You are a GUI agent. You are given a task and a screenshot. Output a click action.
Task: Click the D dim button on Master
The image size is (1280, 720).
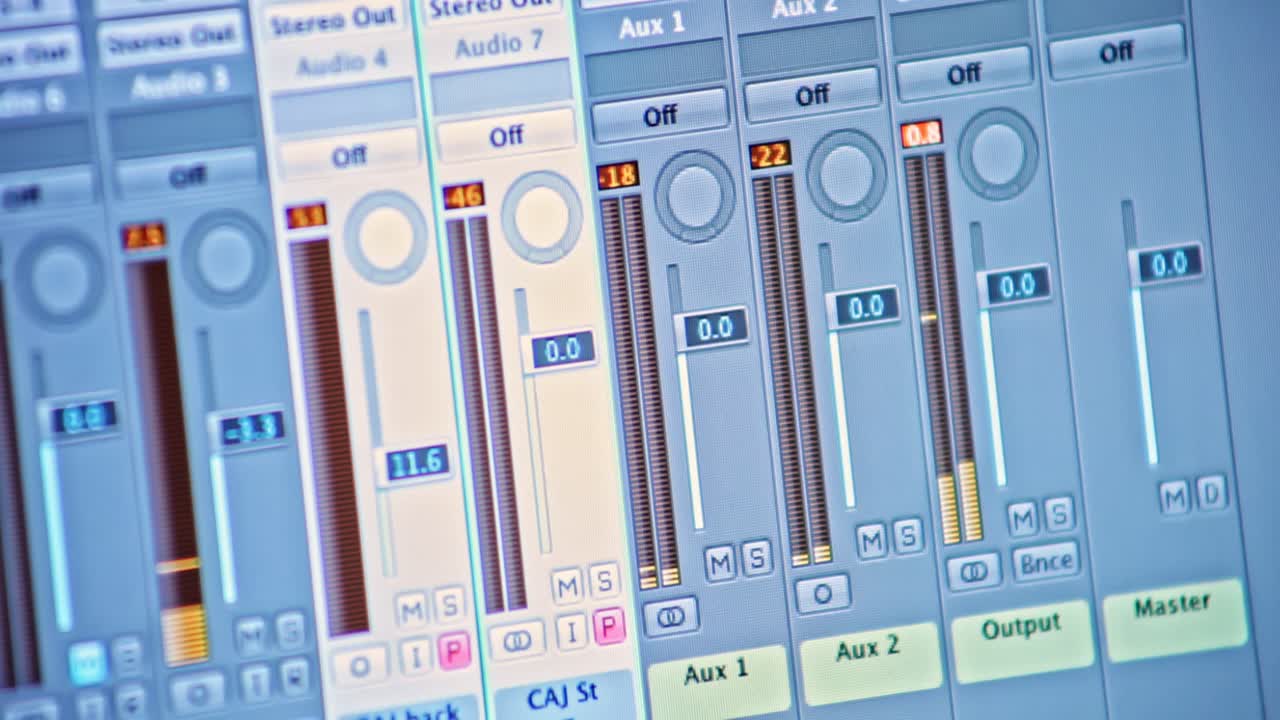point(1211,492)
